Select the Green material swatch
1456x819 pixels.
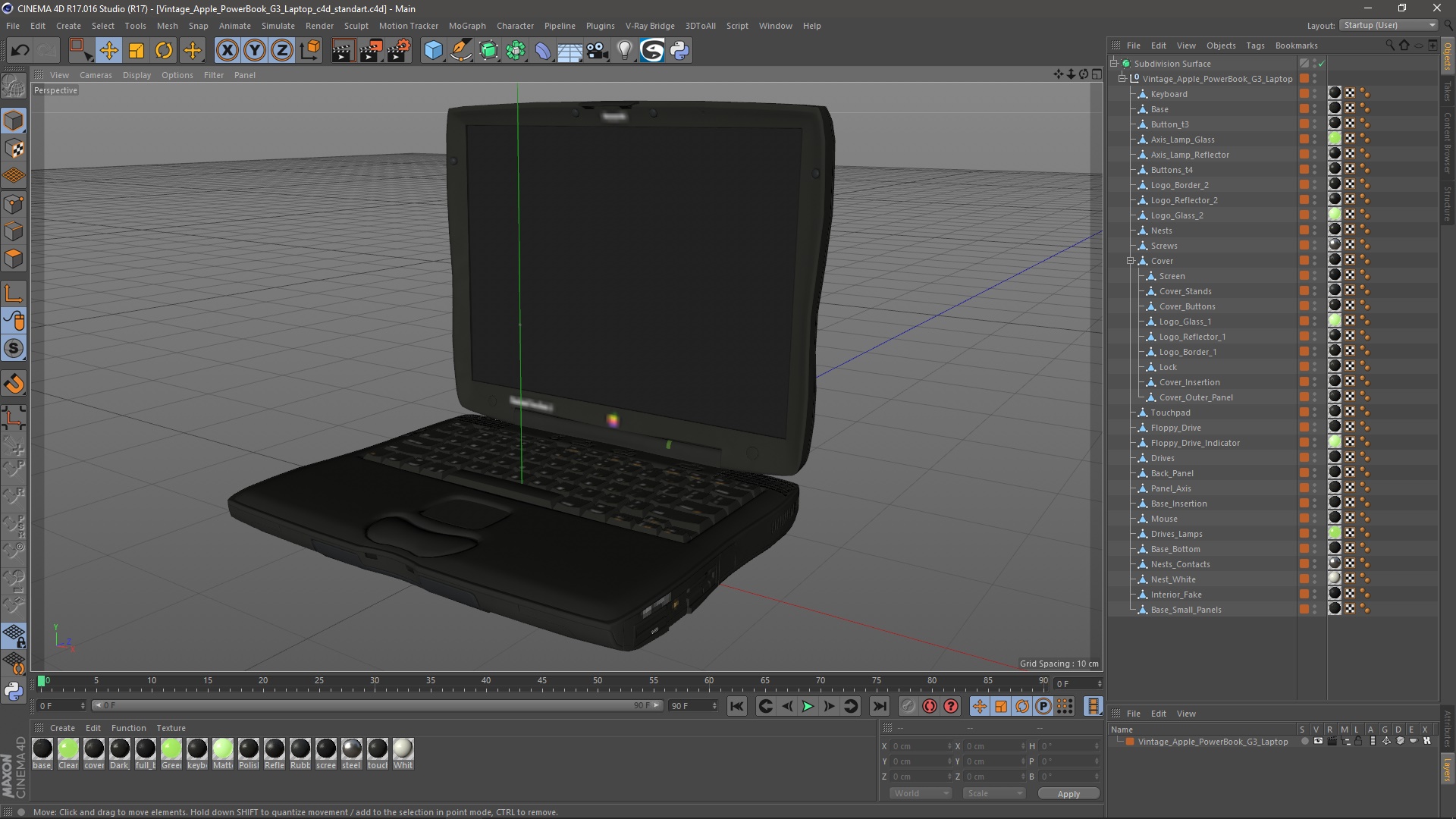(x=171, y=754)
